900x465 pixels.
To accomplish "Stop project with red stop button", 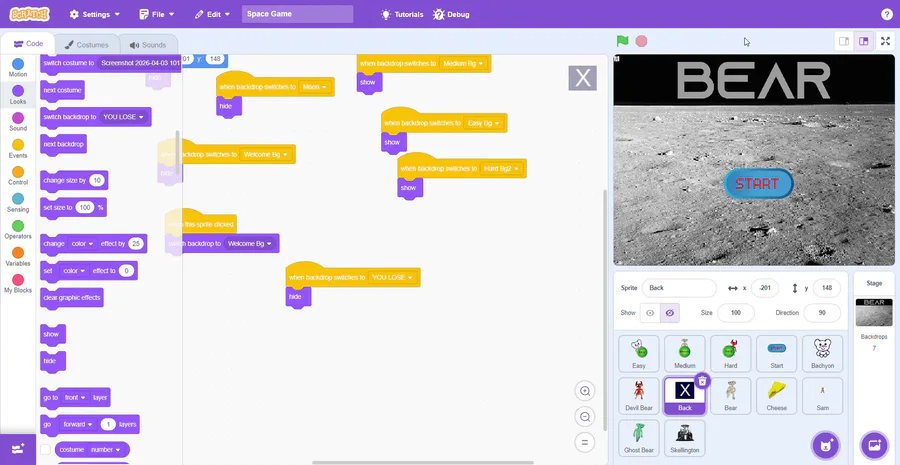I will (641, 41).
